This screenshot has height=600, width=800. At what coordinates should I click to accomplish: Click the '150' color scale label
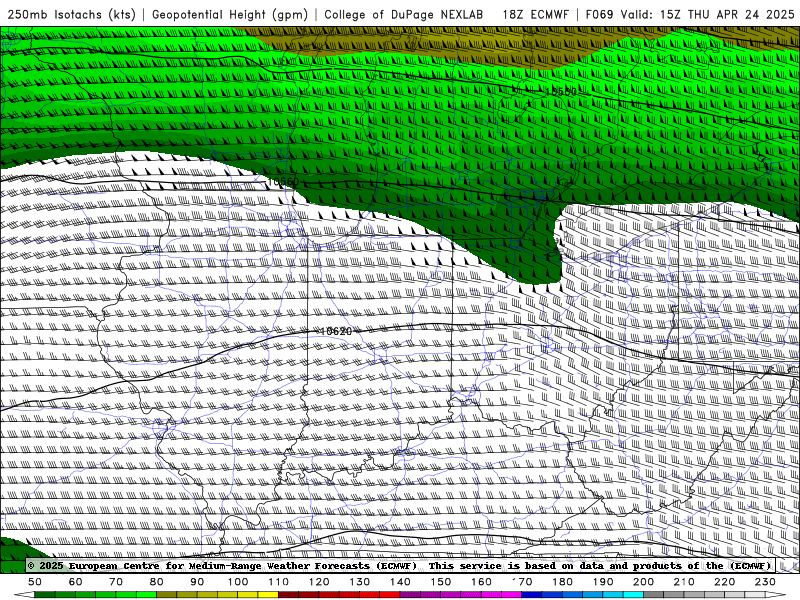[x=441, y=582]
